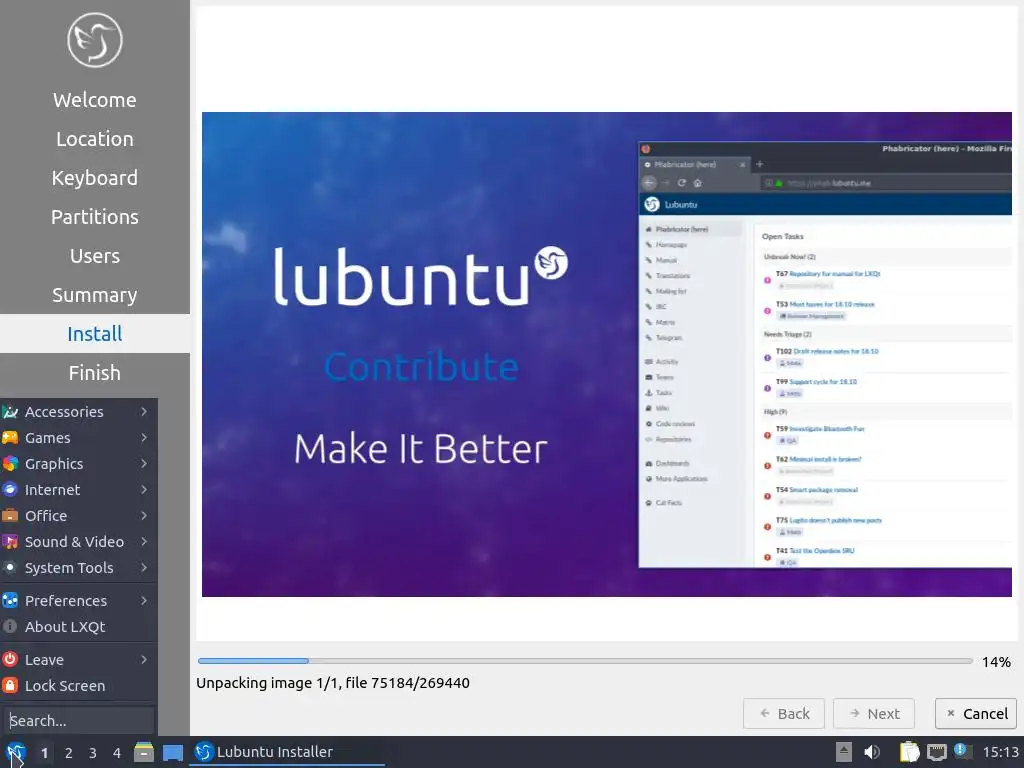Viewport: 1024px width, 768px height.
Task: Click the Graphics category icon
Action: point(10,464)
